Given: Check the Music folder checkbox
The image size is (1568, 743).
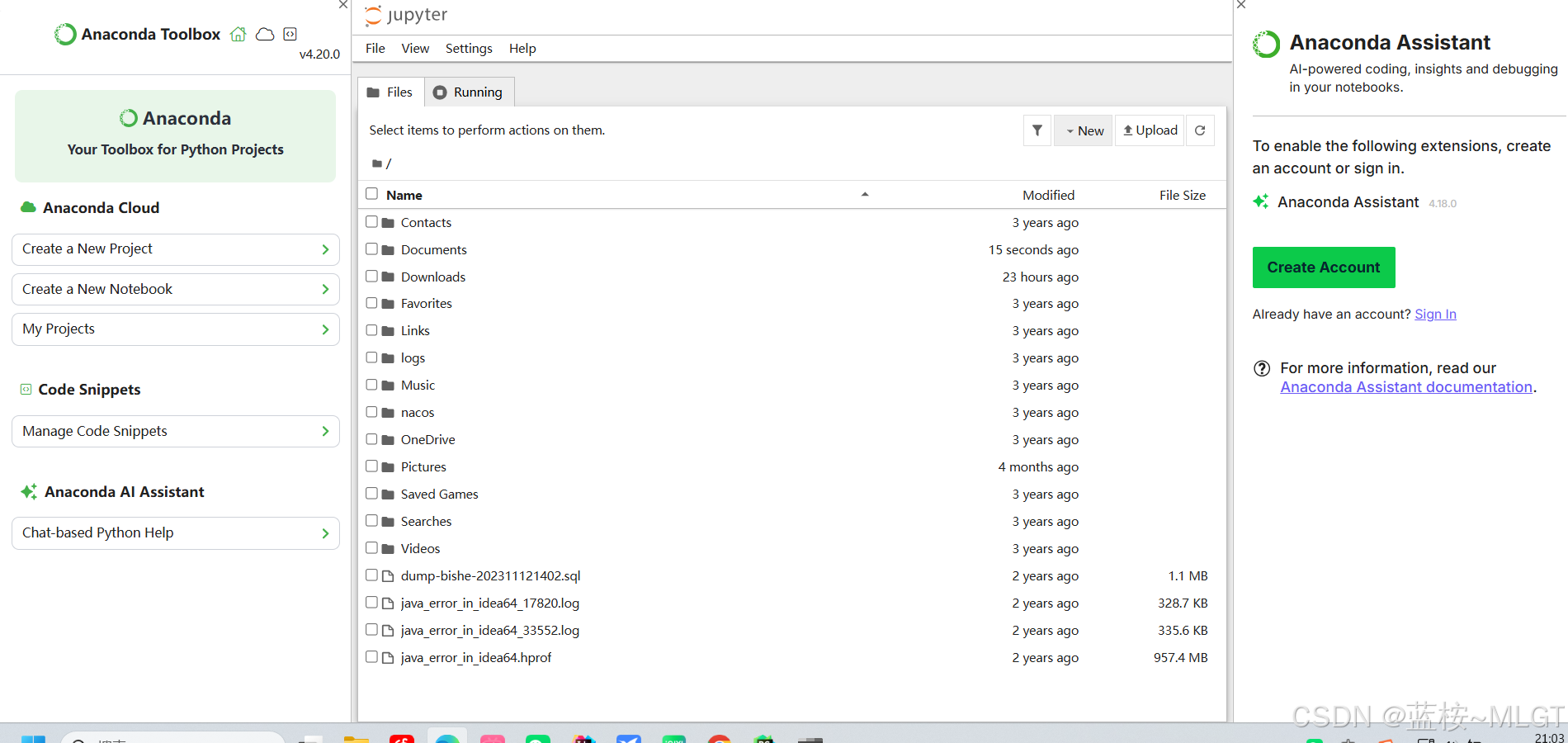Looking at the screenshot, I should point(372,385).
